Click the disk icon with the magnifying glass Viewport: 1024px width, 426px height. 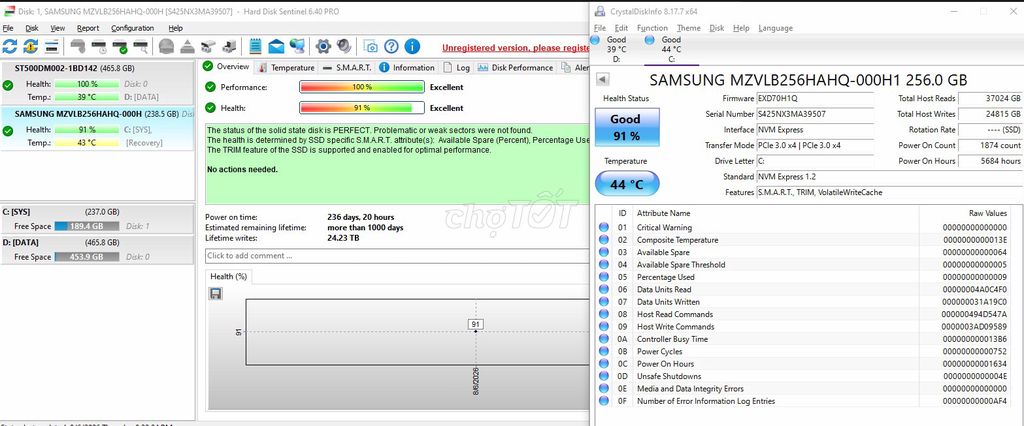[x=140, y=46]
